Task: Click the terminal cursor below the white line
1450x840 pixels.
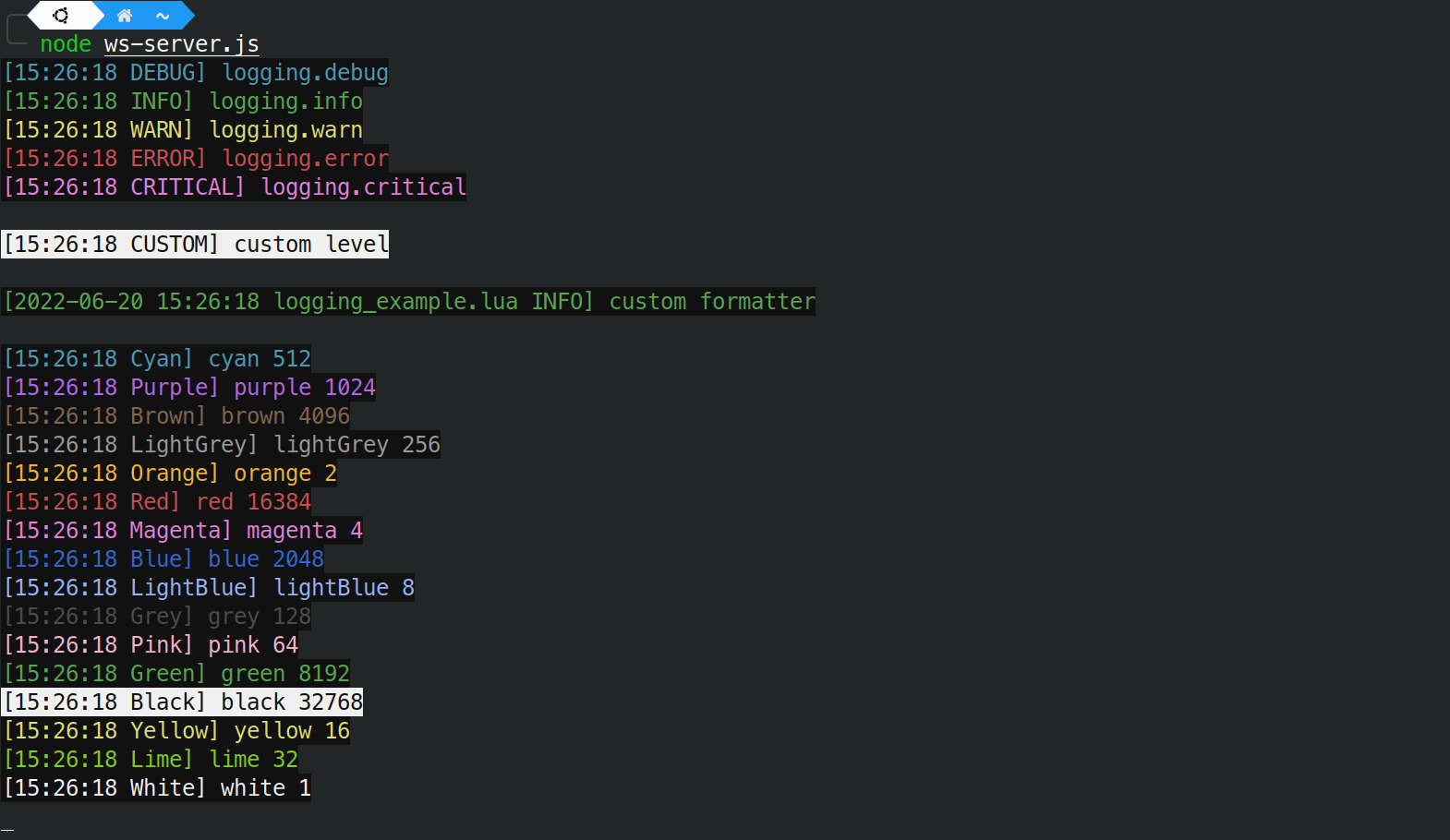Action: point(7,829)
